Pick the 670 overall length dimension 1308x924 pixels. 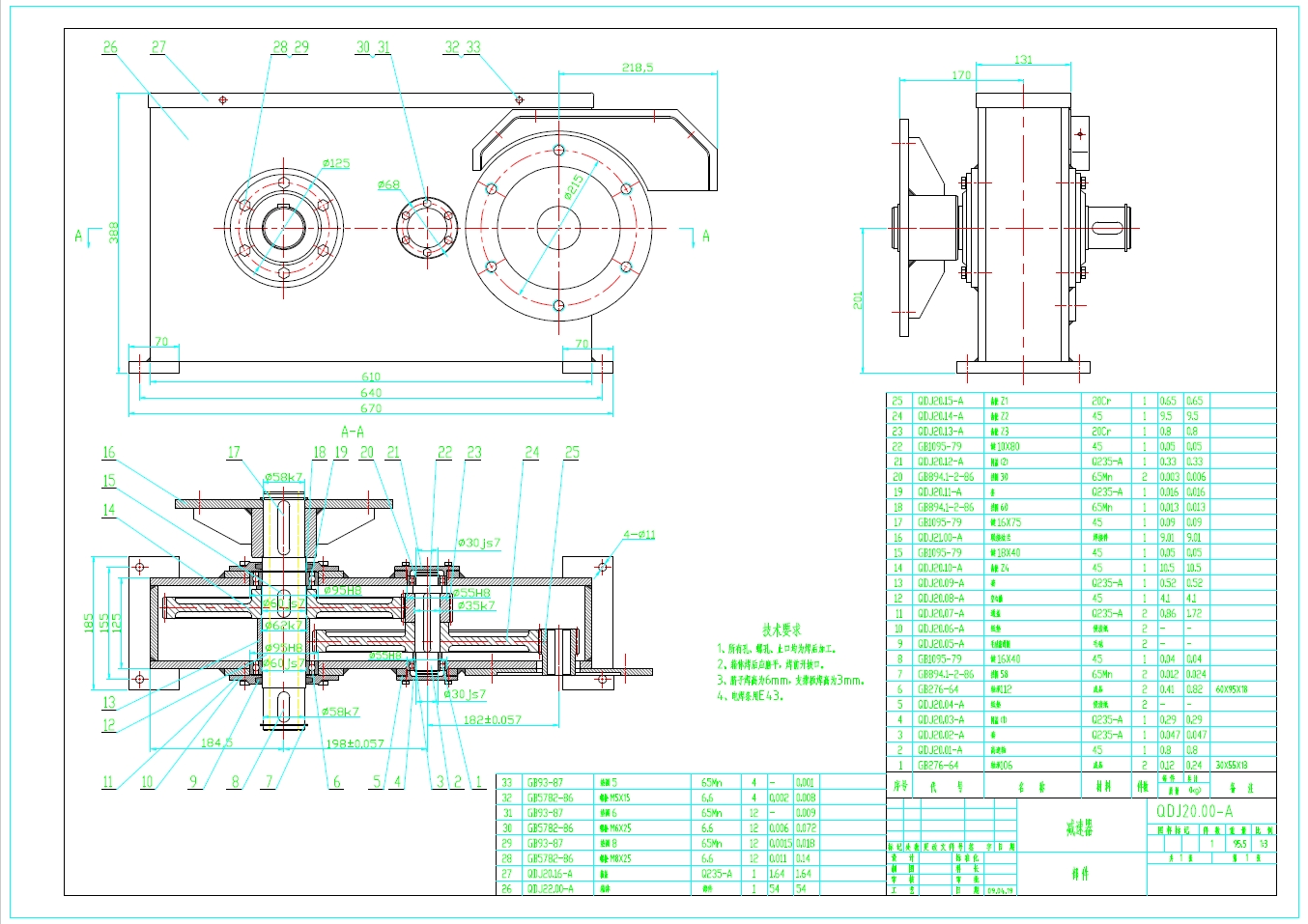371,407
